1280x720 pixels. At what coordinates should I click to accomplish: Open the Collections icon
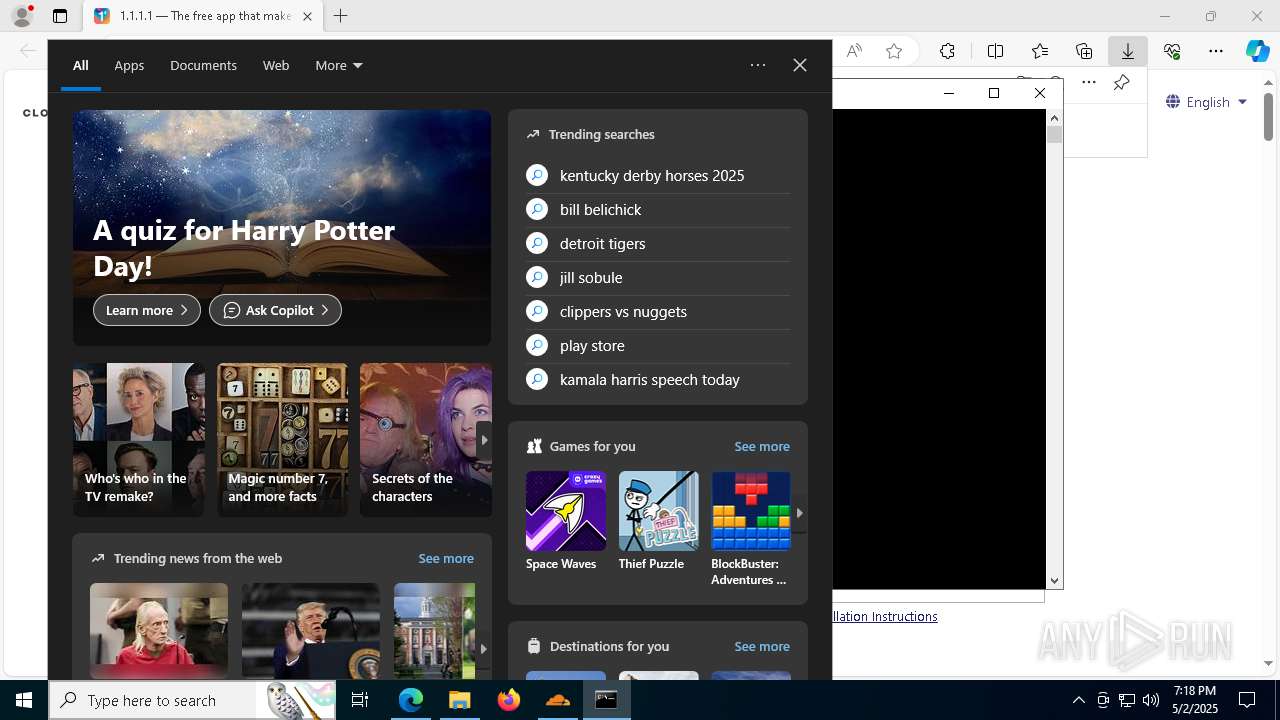tap(1084, 51)
